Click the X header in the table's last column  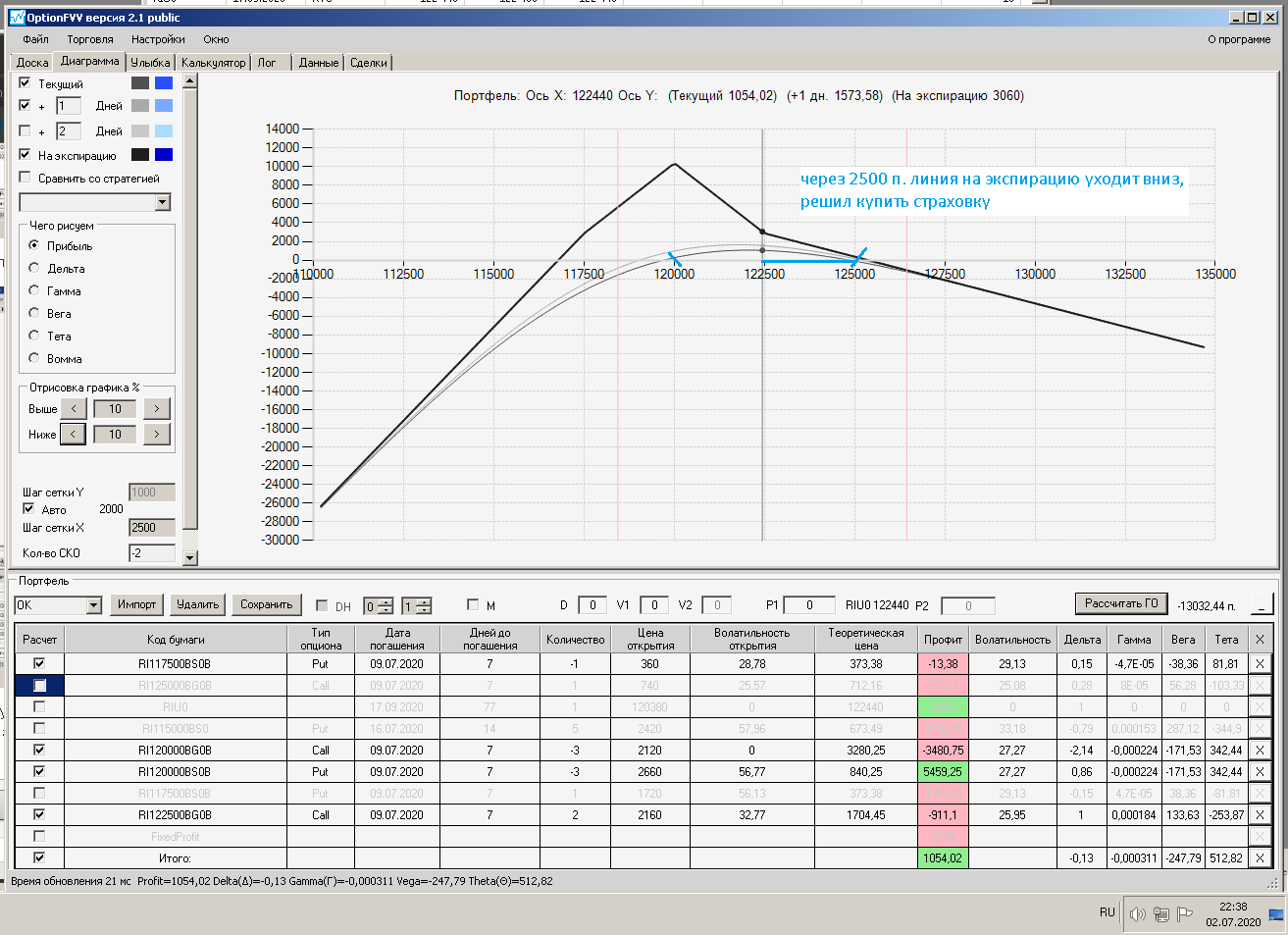tap(1260, 640)
